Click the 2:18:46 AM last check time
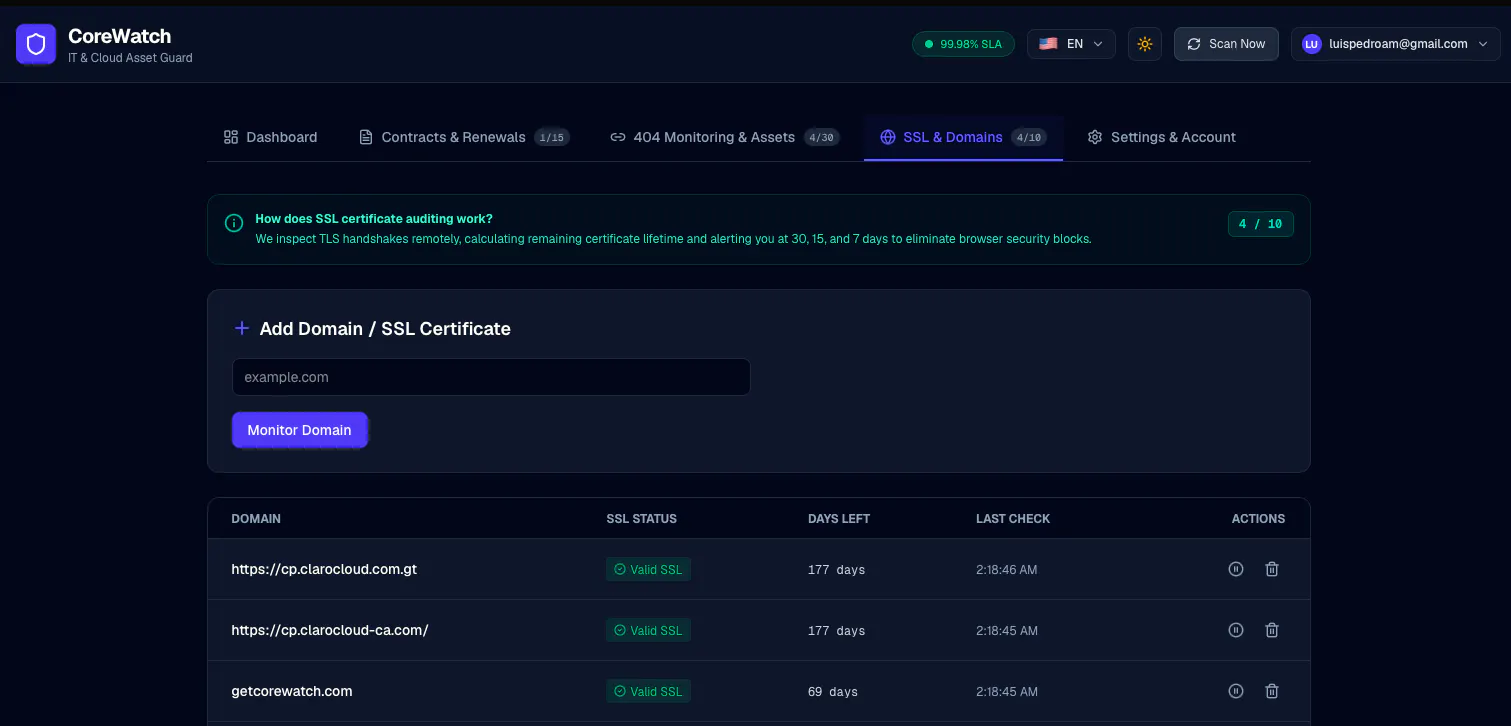The image size is (1511, 726). click(1007, 570)
